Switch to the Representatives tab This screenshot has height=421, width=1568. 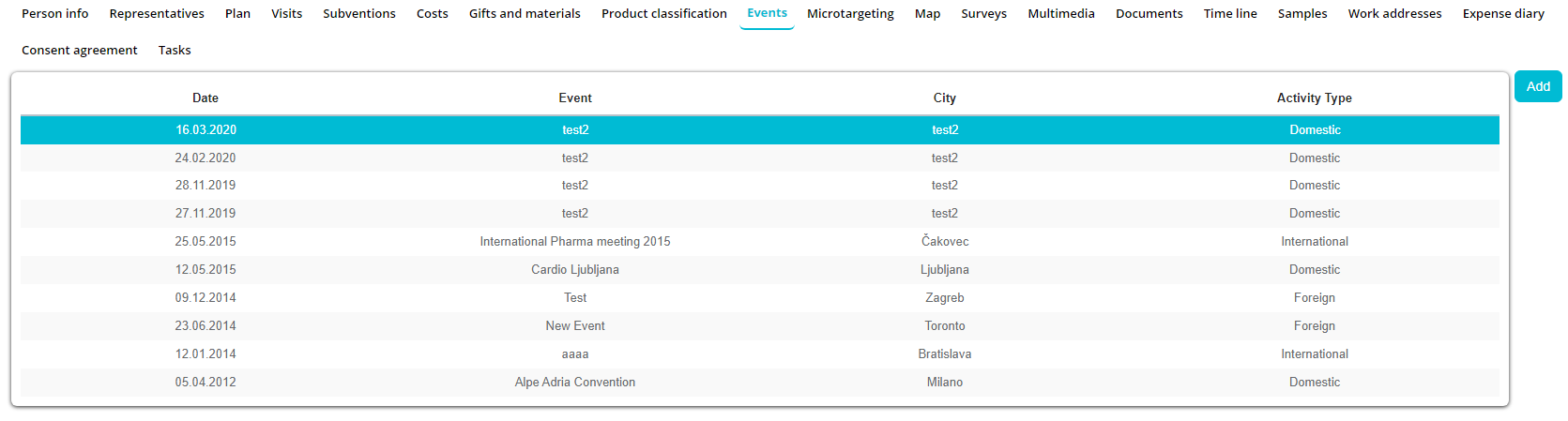(x=157, y=14)
